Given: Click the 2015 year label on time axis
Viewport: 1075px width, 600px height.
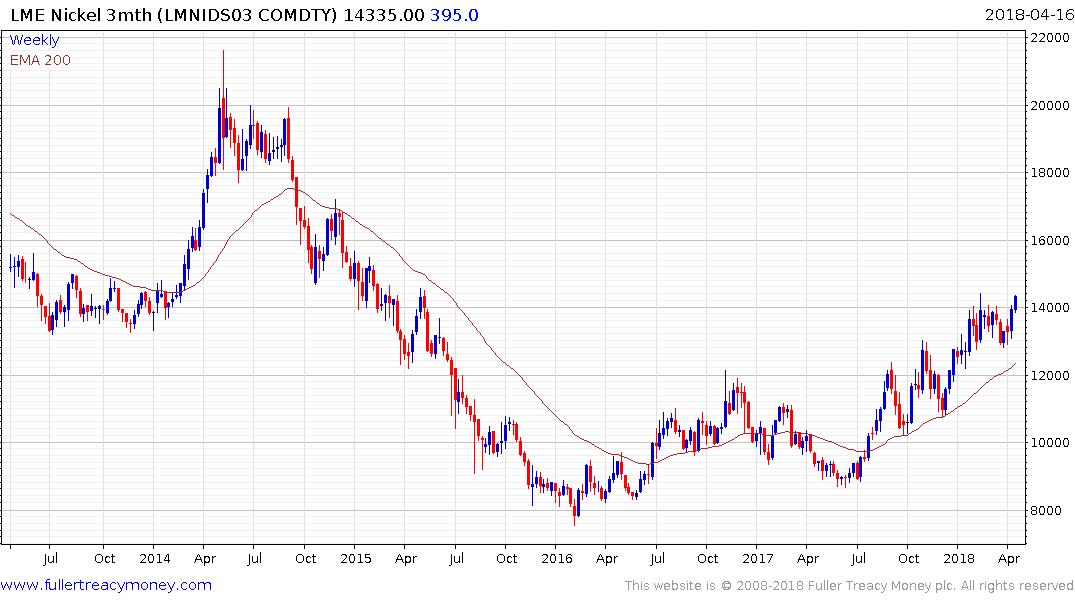Looking at the screenshot, I should coord(355,559).
